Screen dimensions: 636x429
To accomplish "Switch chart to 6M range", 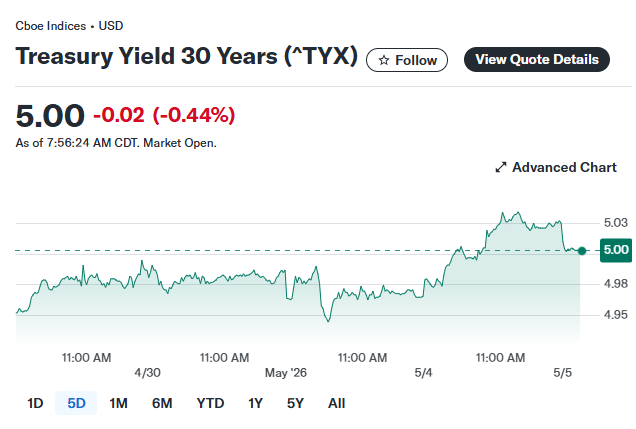I will tap(162, 403).
